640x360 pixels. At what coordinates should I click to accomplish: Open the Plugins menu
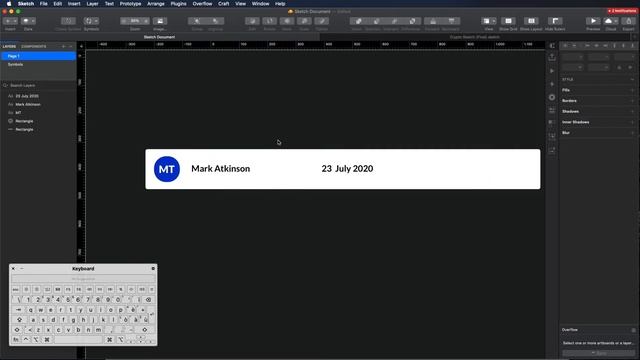pyautogui.click(x=178, y=4)
